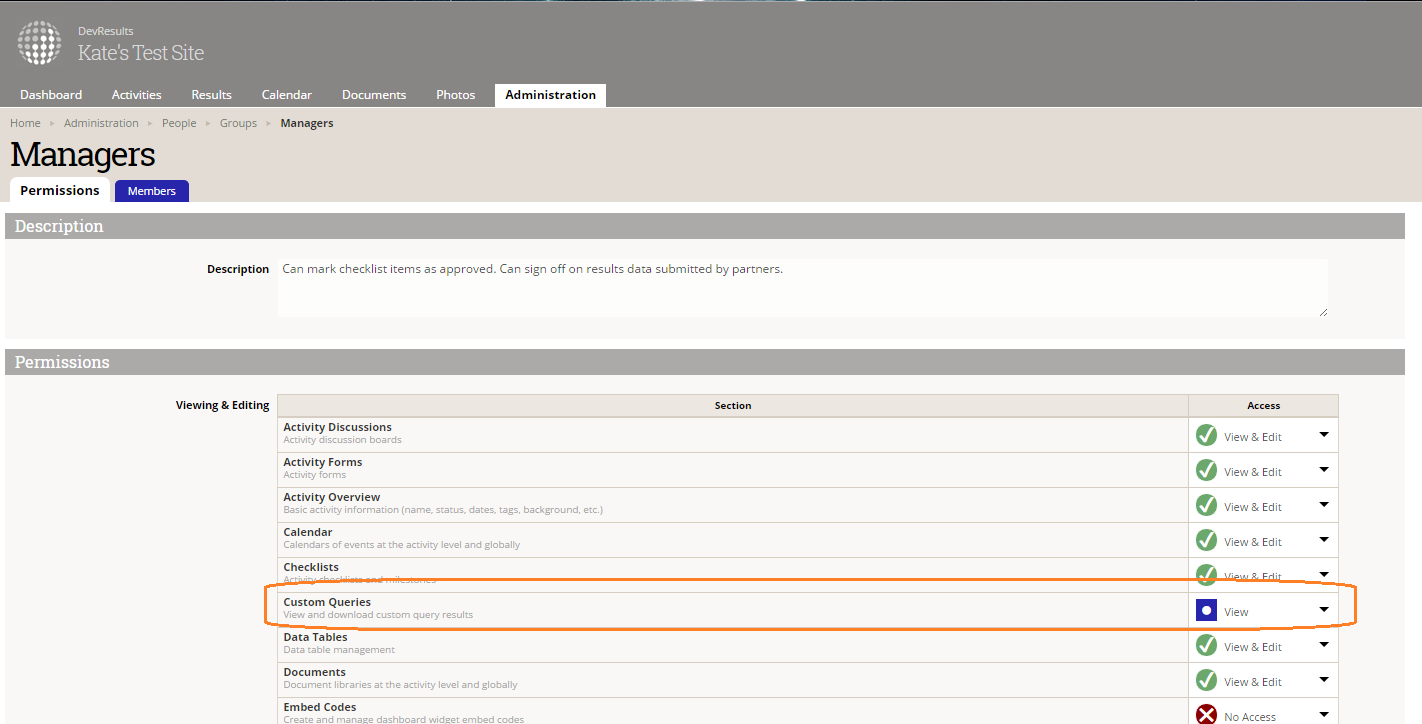Viewport: 1422px width, 724px height.
Task: Click the 'Custom Queries' section name
Action: pos(327,602)
